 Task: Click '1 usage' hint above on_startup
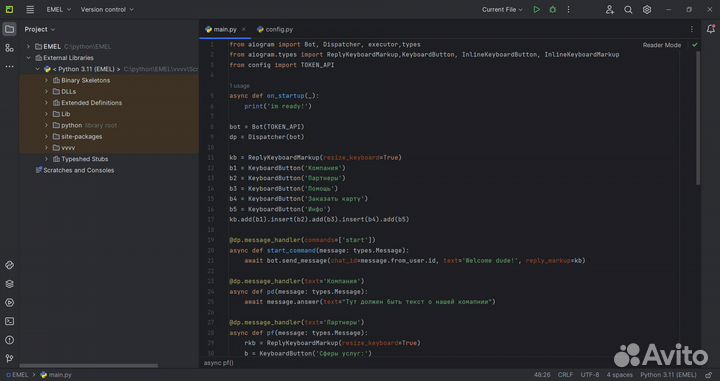pyautogui.click(x=240, y=86)
